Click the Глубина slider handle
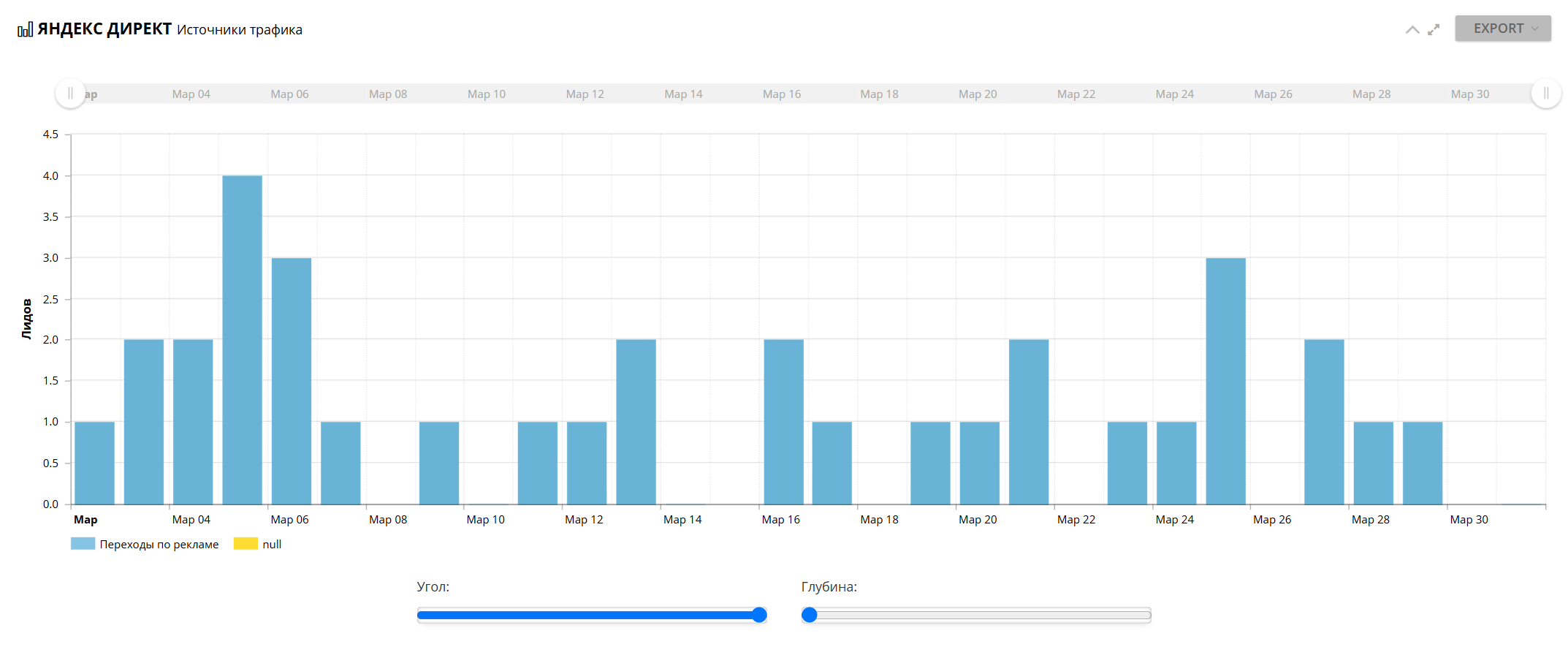The height and width of the screenshot is (666, 1568). (809, 615)
